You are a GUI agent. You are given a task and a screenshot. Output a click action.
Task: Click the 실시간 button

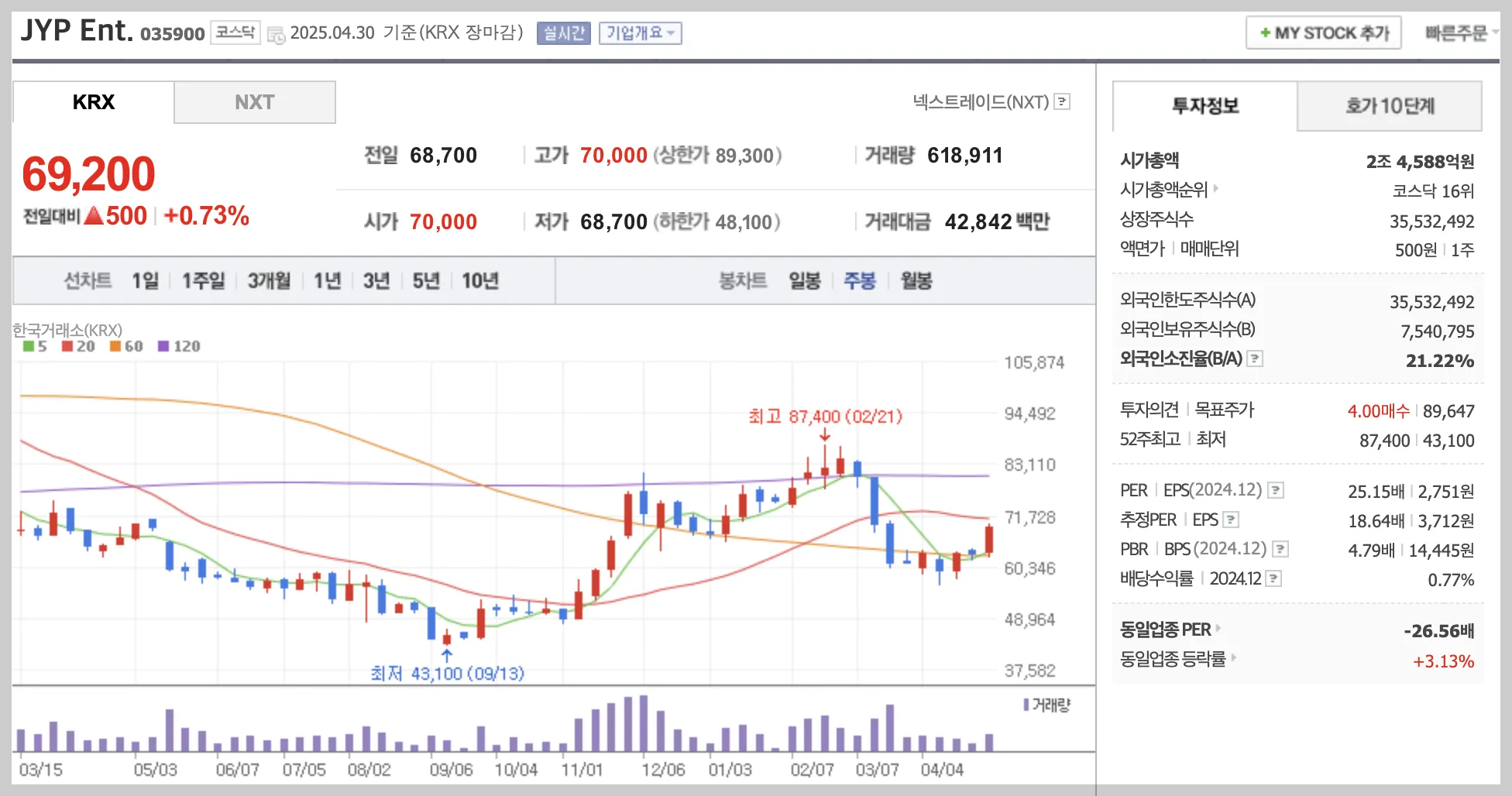pos(564,33)
